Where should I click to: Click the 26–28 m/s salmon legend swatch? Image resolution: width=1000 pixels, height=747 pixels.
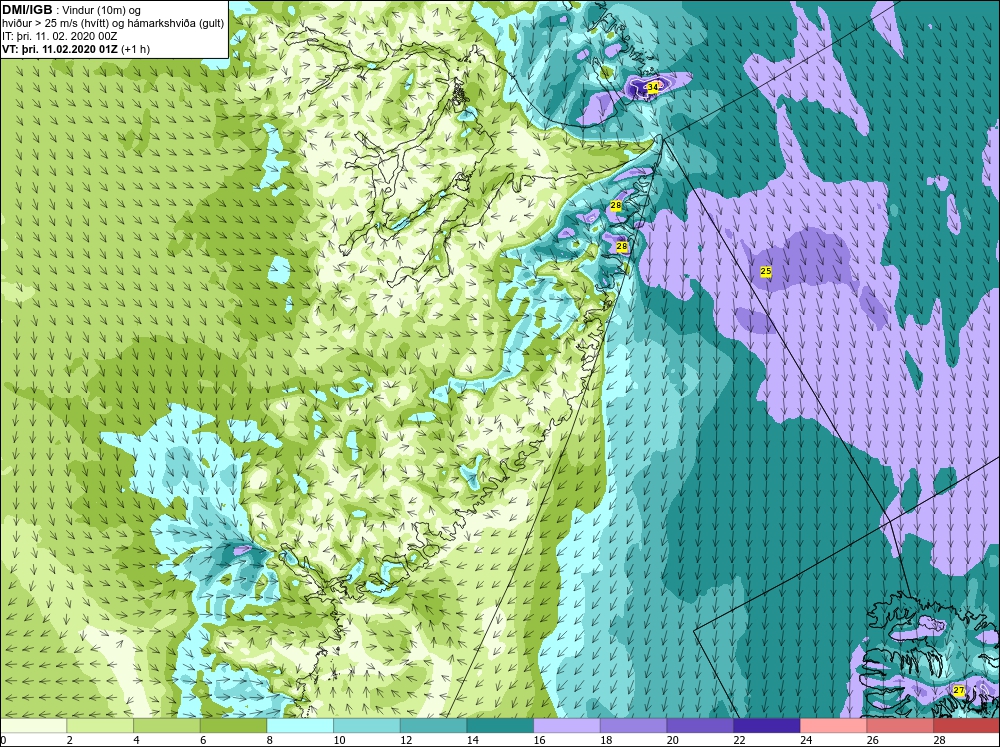tap(900, 726)
